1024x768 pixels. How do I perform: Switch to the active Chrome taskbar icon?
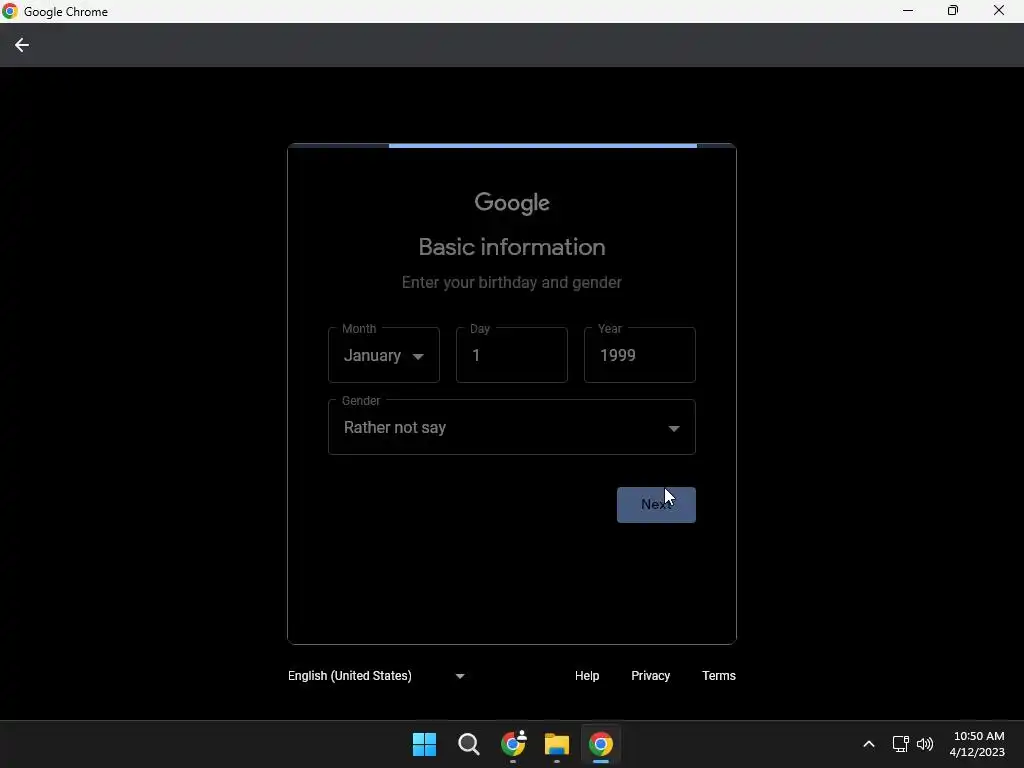click(601, 744)
